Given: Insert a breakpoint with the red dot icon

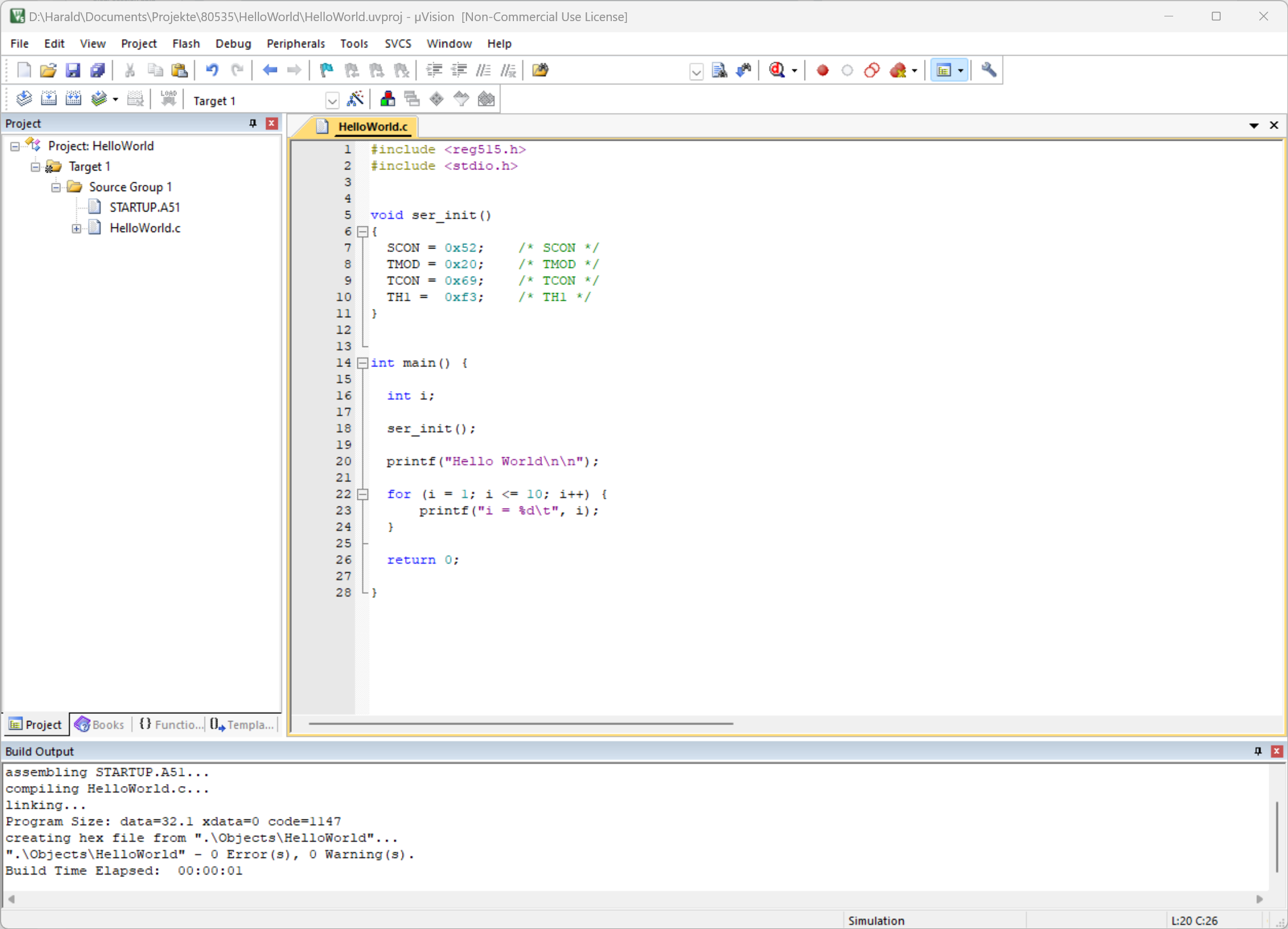Looking at the screenshot, I should (822, 70).
